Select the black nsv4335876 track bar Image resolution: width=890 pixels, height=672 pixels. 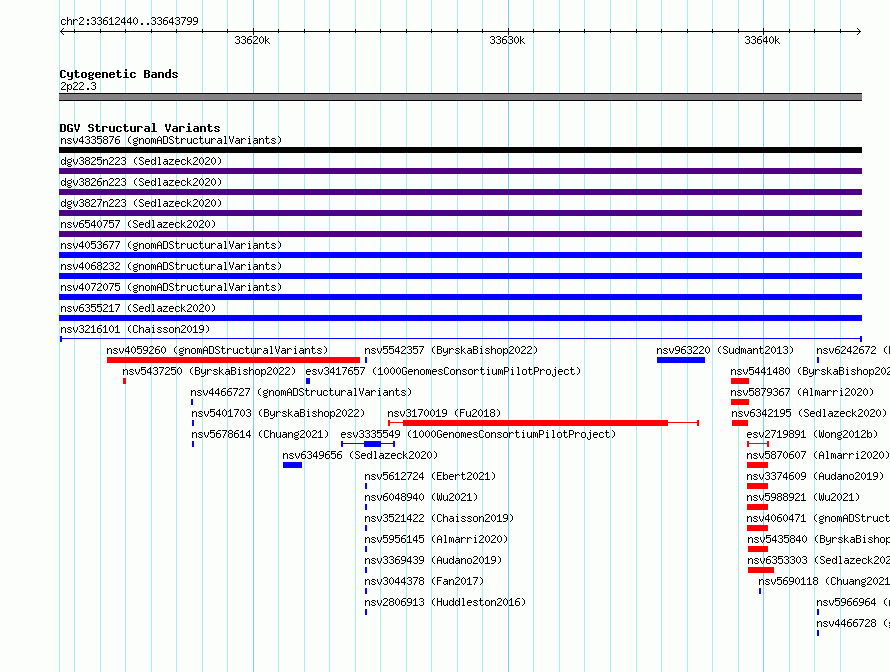click(460, 150)
